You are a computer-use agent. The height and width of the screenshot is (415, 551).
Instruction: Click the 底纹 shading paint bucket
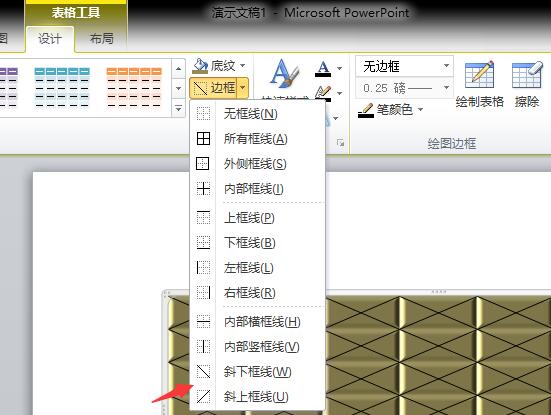[200, 65]
